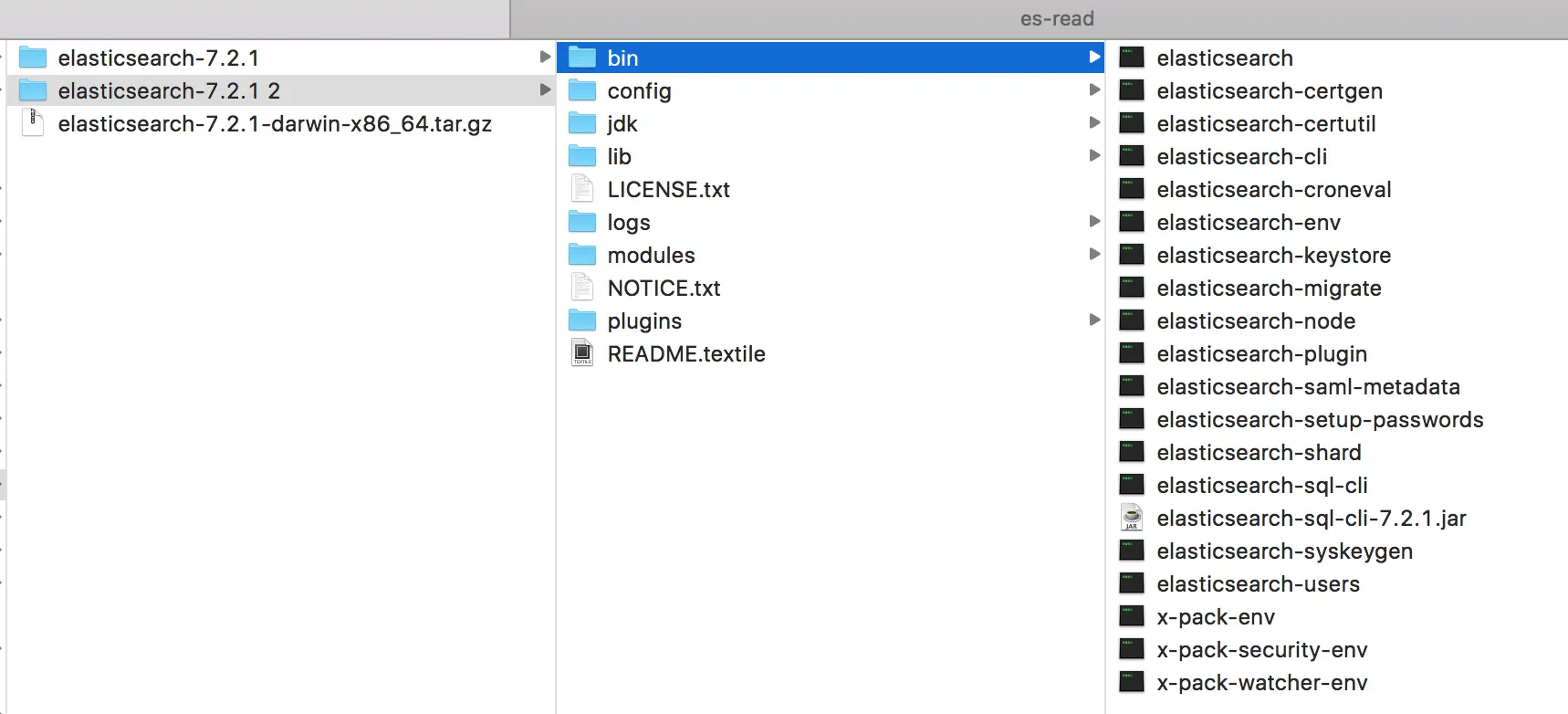The height and width of the screenshot is (714, 1568).
Task: Select the elasticsearch-saml-metadata file name
Action: point(1308,387)
